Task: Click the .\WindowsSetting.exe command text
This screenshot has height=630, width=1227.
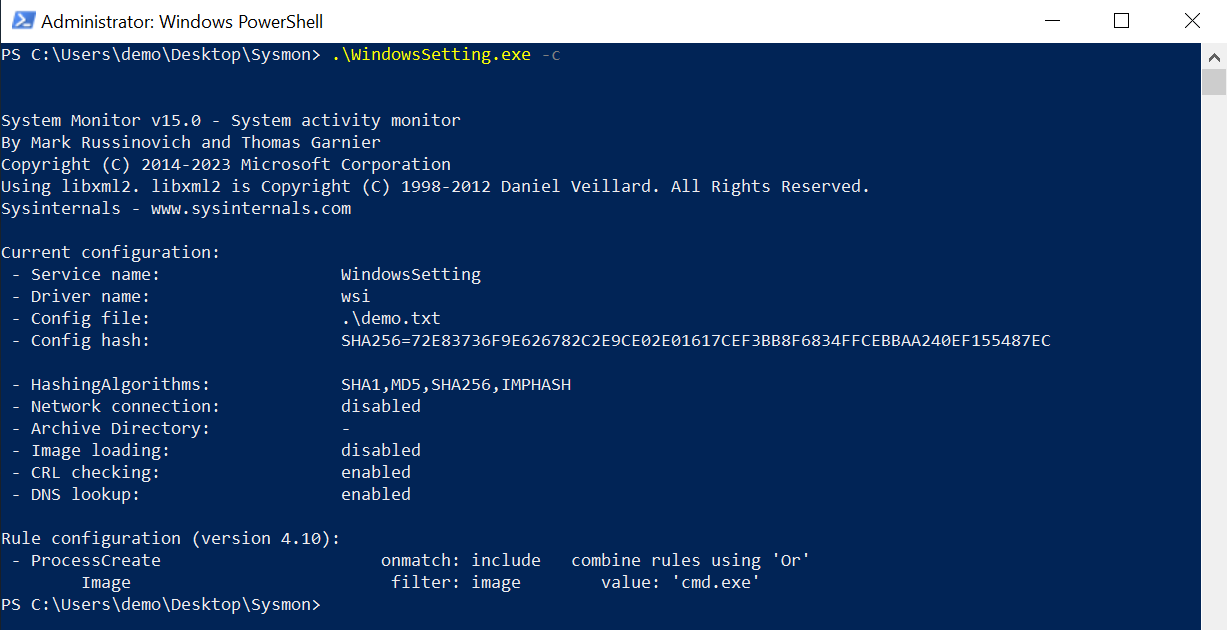Action: coord(431,54)
